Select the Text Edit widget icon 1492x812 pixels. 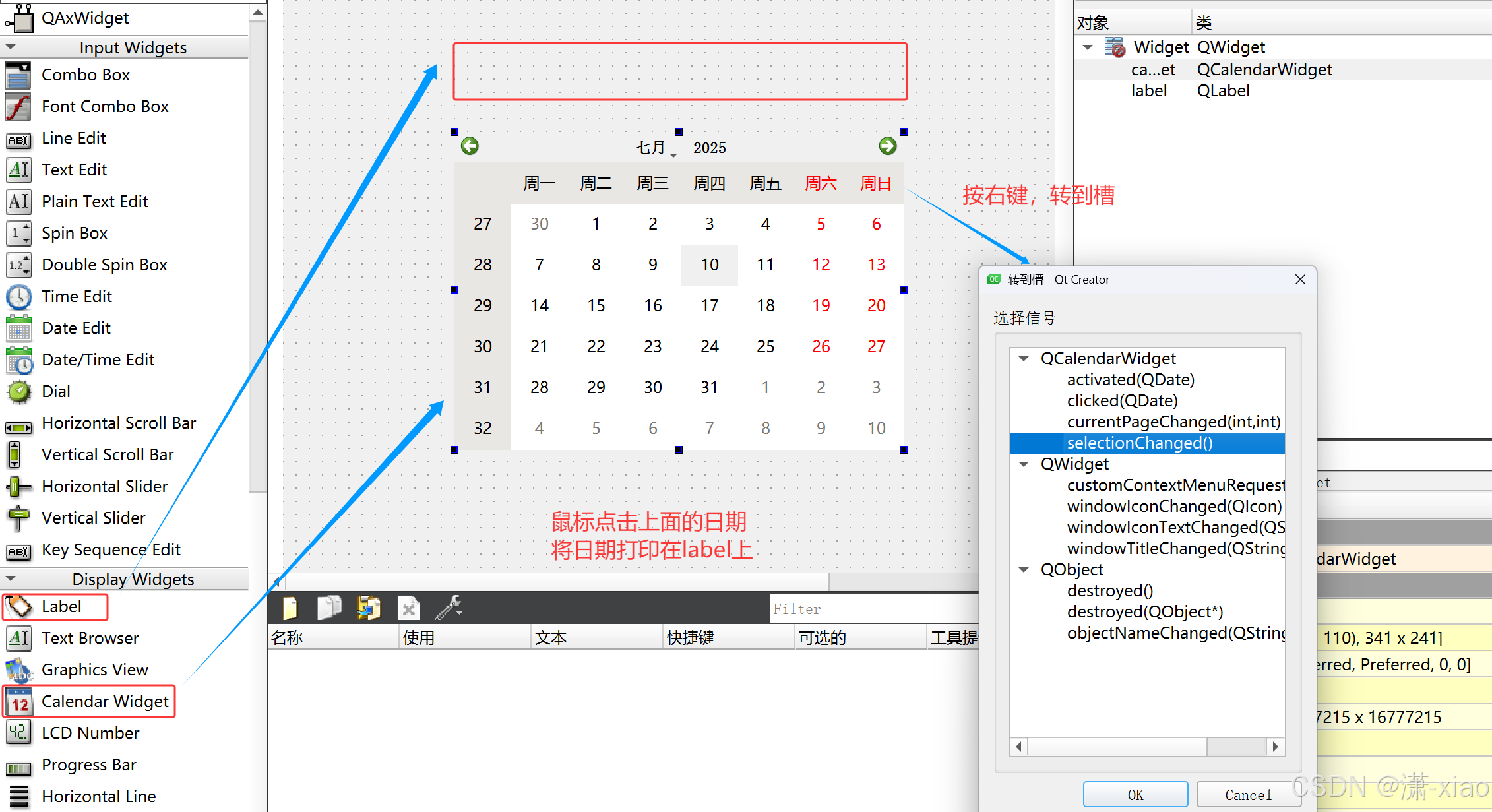point(18,170)
